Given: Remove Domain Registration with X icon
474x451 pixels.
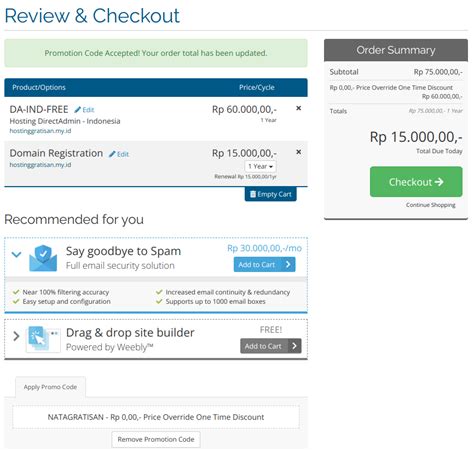Looking at the screenshot, I should point(299,152).
